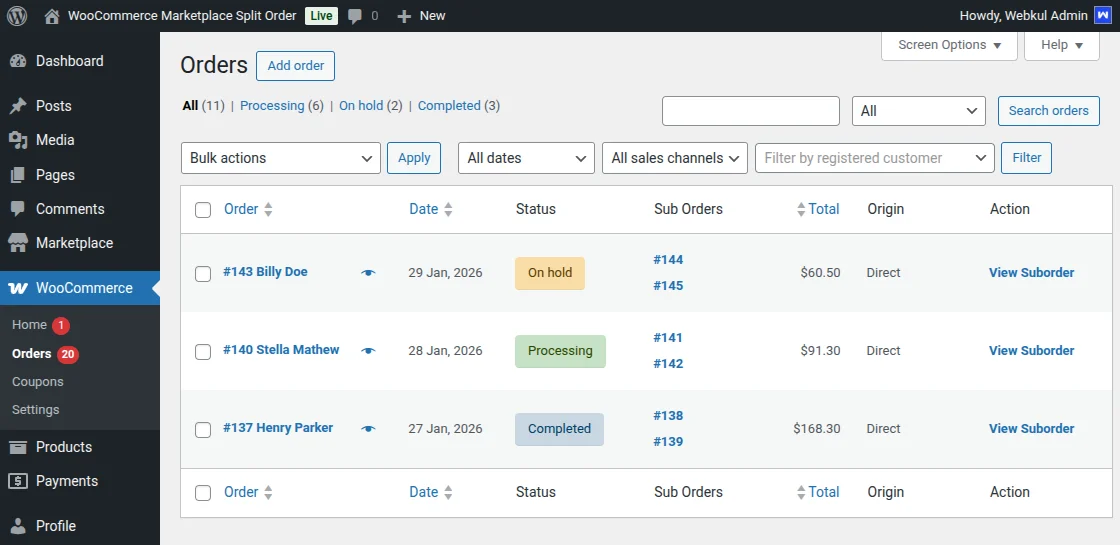Sort by Order column header arrows
This screenshot has height=545, width=1120.
pos(269,209)
